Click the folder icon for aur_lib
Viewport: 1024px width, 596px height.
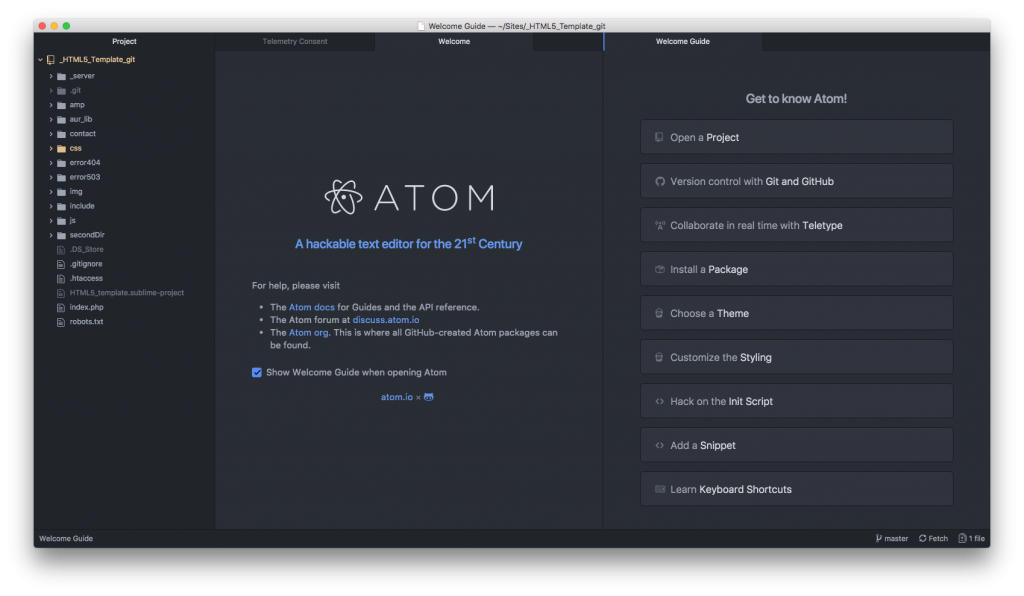pyautogui.click(x=61, y=119)
